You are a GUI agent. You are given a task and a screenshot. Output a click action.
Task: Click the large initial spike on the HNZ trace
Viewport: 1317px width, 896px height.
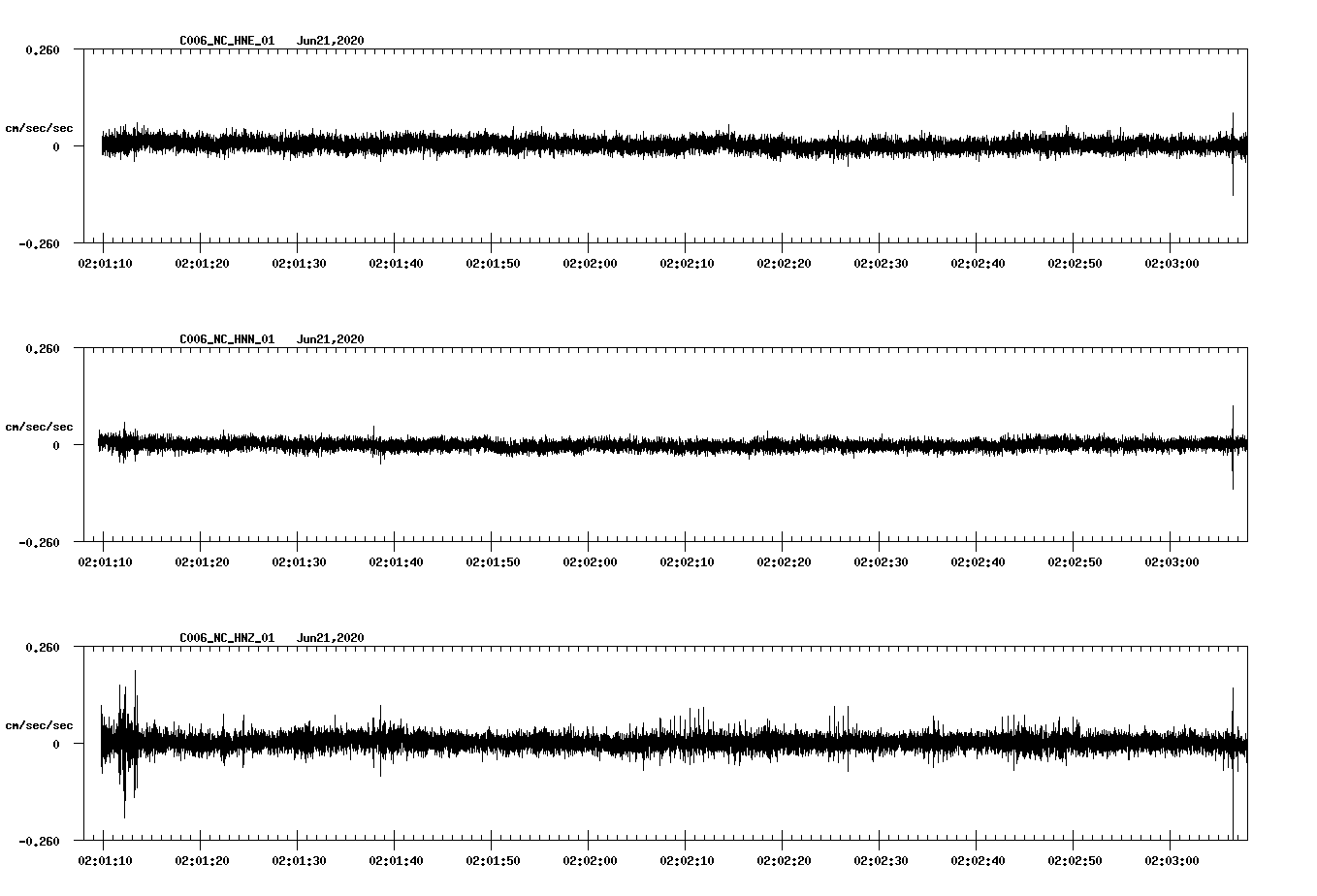point(126,744)
